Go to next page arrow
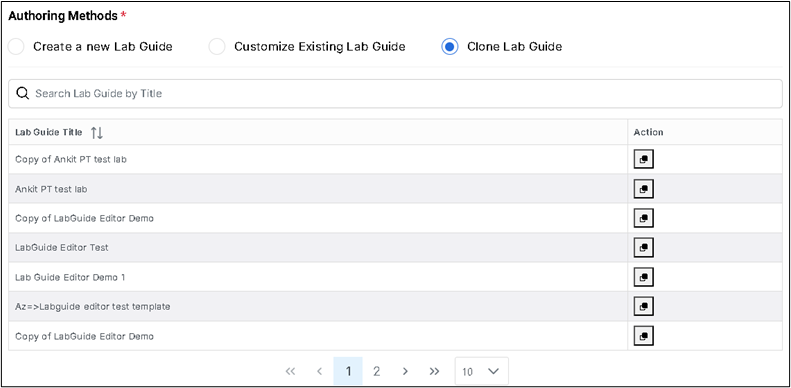Viewport: 791px width, 388px height. [x=405, y=371]
